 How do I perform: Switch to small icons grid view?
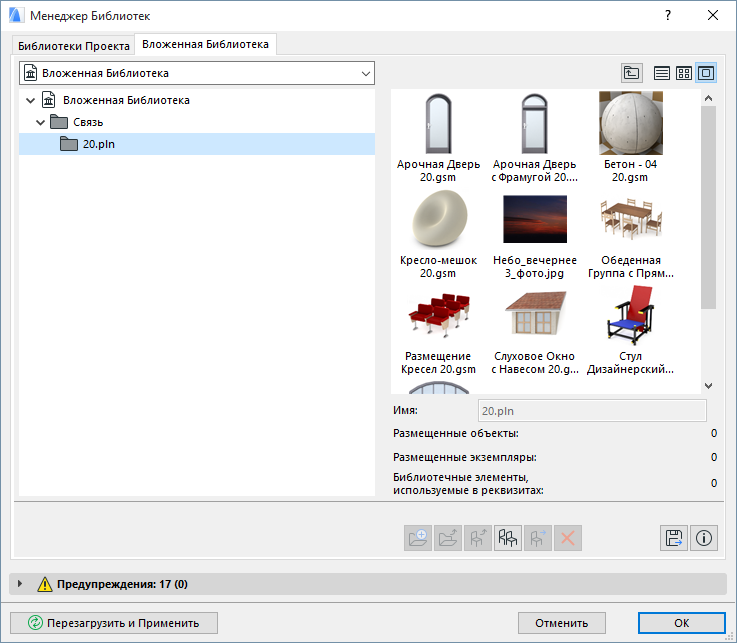tap(683, 73)
